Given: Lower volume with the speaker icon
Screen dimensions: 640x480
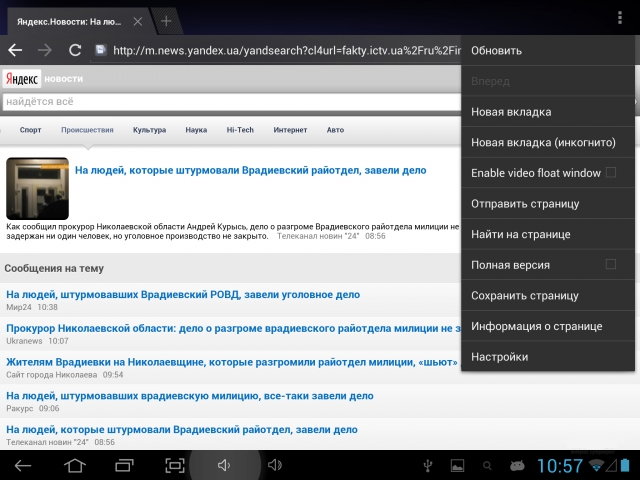Looking at the screenshot, I should click(x=224, y=465).
